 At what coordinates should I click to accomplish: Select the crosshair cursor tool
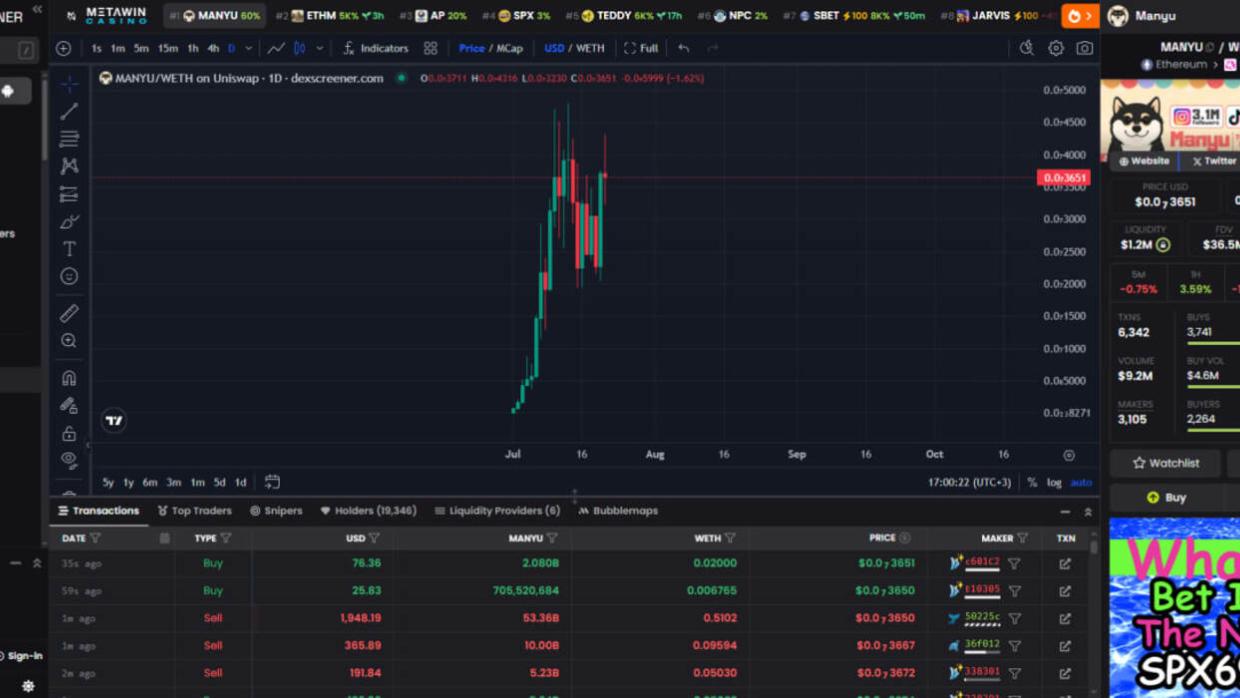coord(69,84)
